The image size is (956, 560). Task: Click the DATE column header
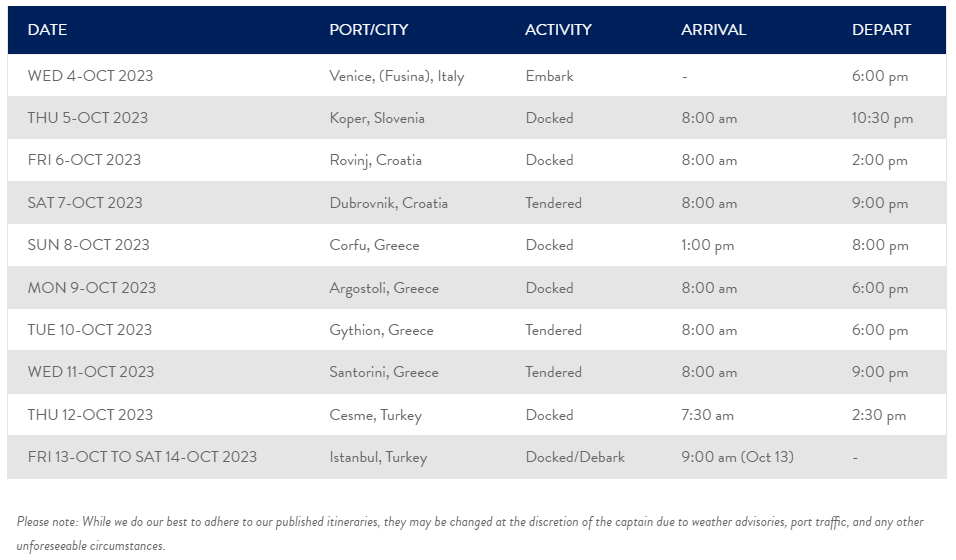coord(47,29)
